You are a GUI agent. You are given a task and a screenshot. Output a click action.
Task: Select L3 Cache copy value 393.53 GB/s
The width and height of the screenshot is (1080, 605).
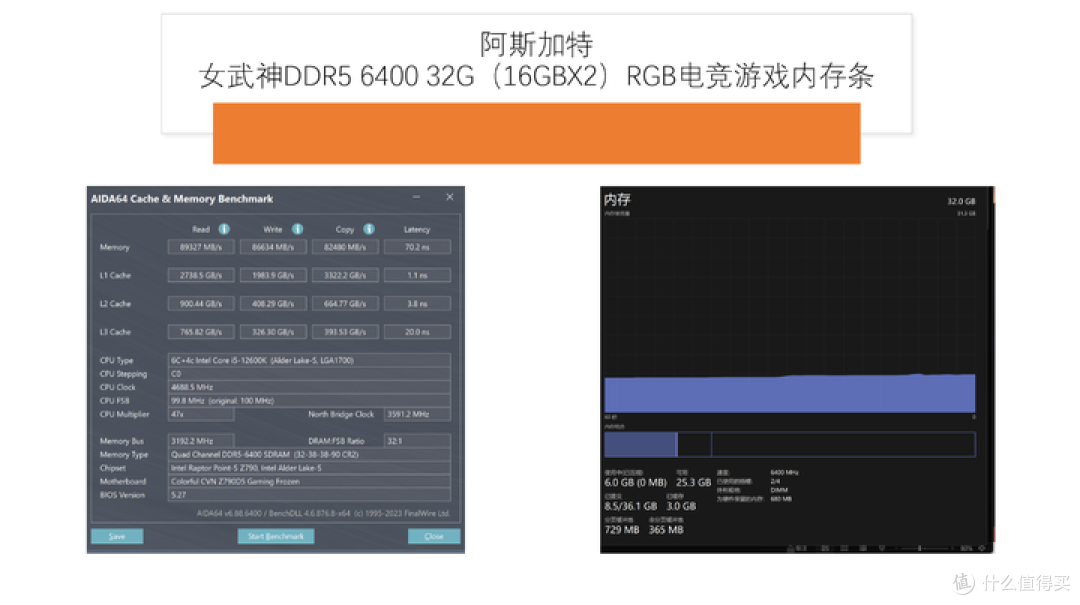[345, 331]
